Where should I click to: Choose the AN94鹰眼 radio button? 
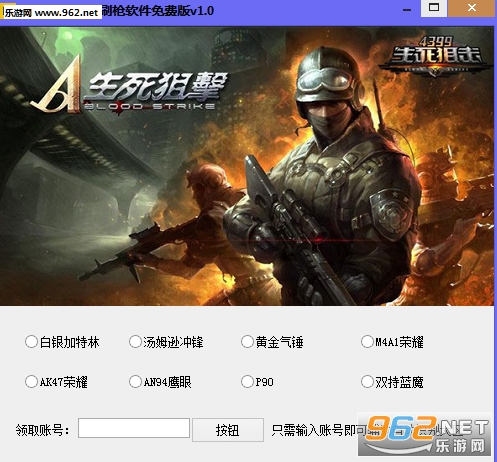pos(160,382)
